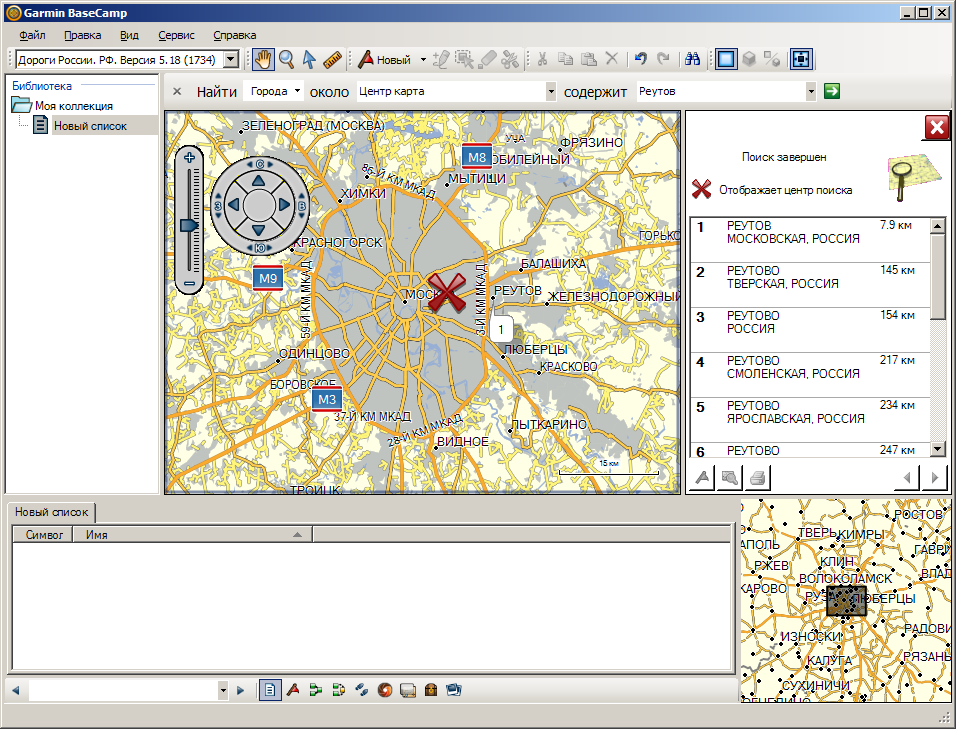Select result 3 РЕУТОВО РОССИЯ 154 км

point(810,330)
